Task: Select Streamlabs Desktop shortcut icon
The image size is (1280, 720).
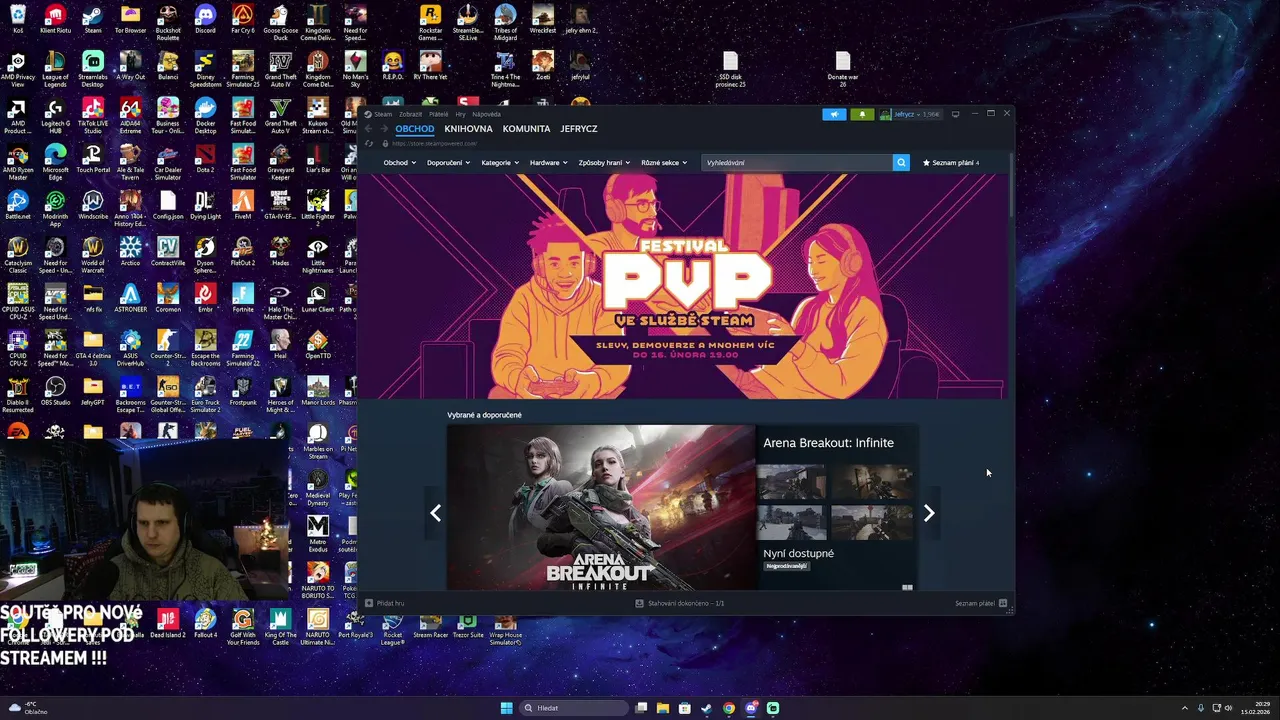Action: [93, 70]
